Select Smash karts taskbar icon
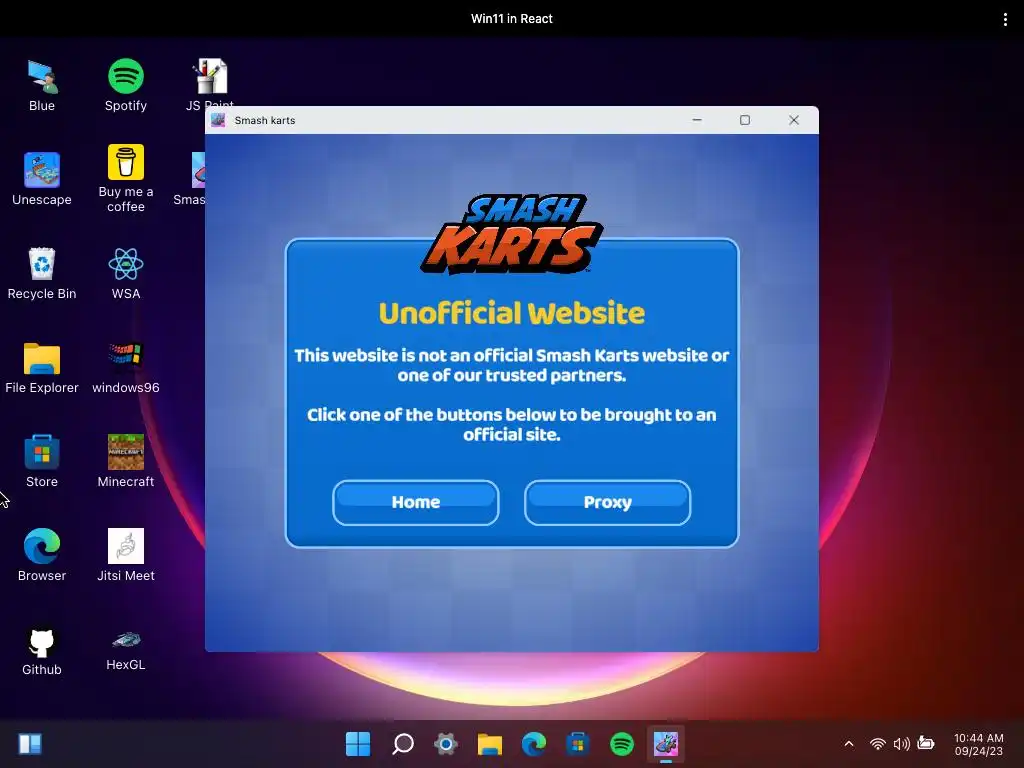This screenshot has height=768, width=1024. [x=665, y=744]
